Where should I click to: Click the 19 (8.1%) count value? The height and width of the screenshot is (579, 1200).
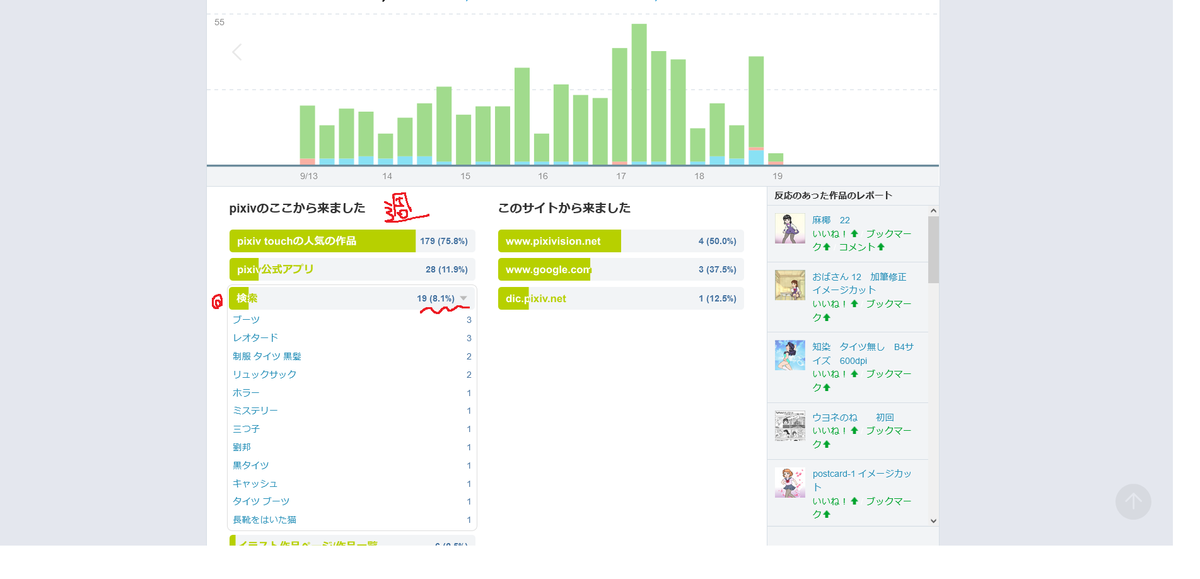click(x=436, y=298)
